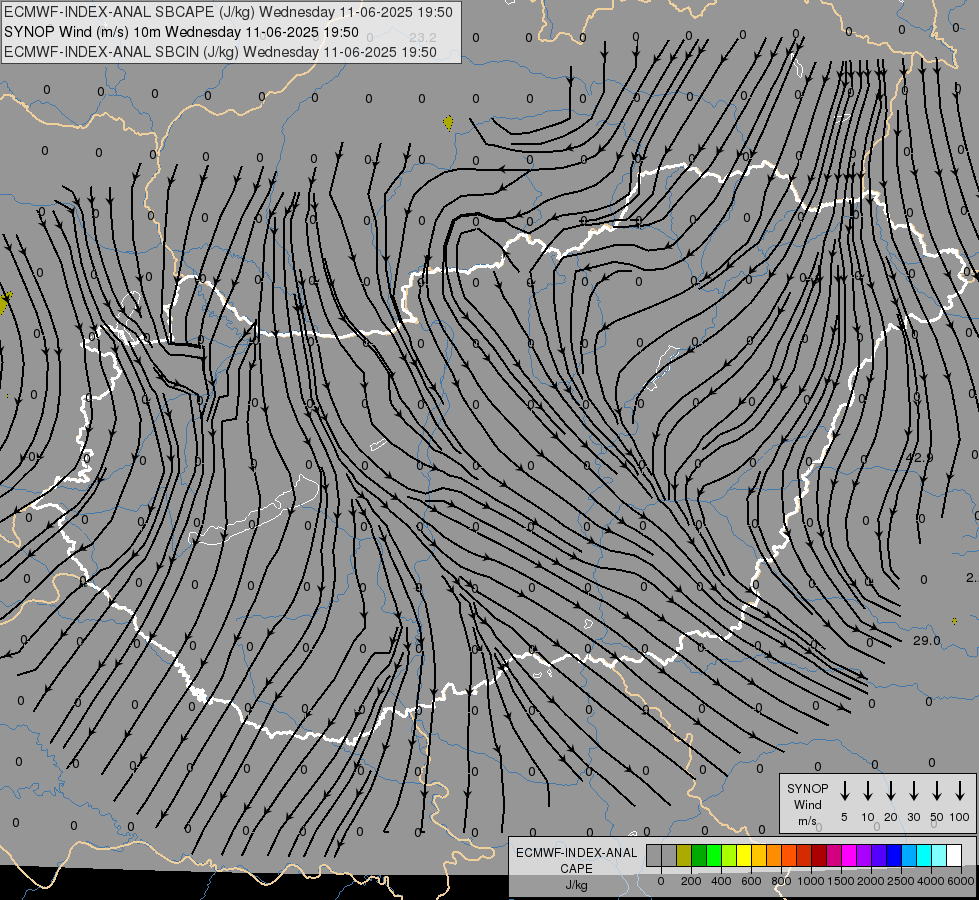Click the SBCIN title line in header
The width and height of the screenshot is (979, 900).
click(220, 52)
